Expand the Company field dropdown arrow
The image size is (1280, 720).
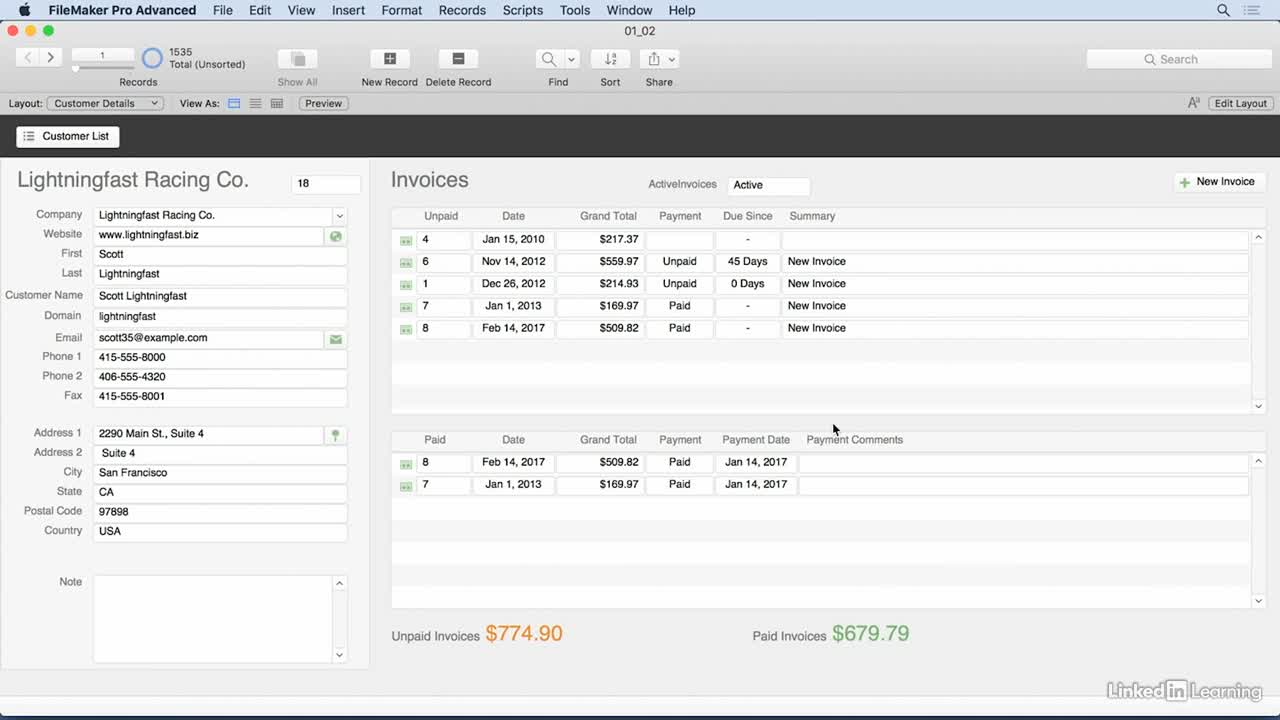339,216
